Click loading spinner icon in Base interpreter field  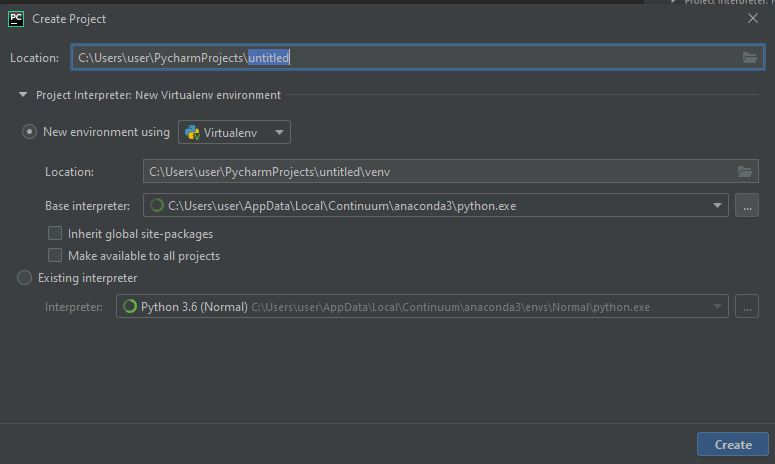click(x=157, y=206)
